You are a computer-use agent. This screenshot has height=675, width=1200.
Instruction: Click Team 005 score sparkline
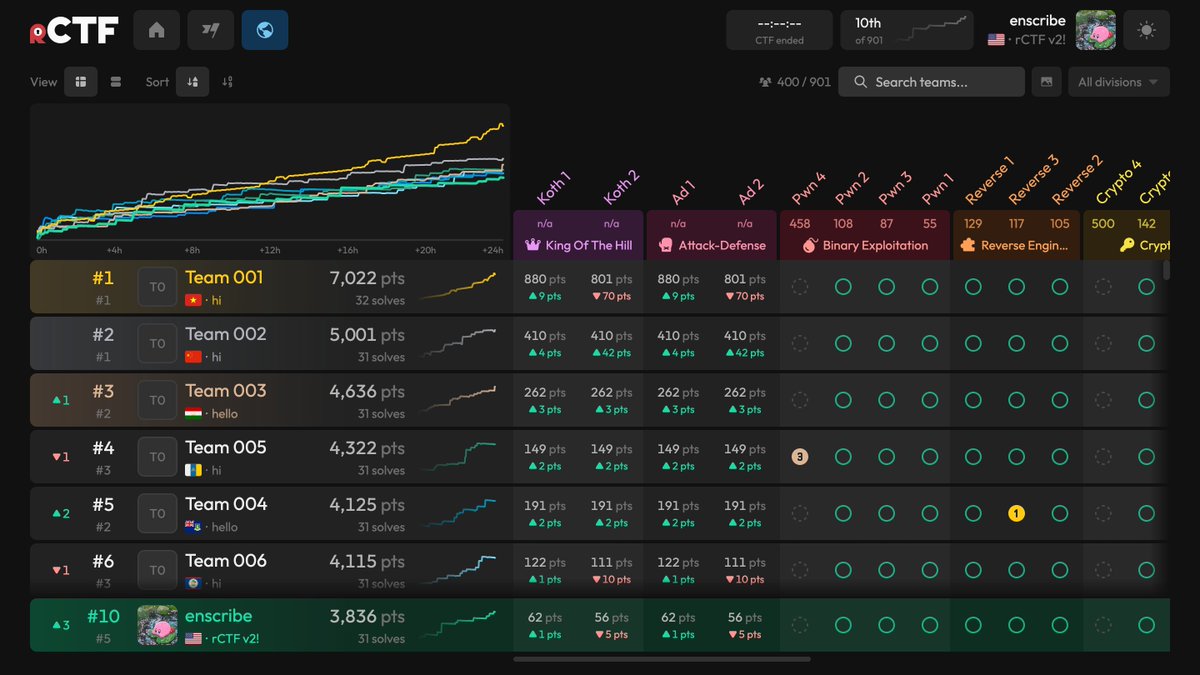(x=458, y=456)
